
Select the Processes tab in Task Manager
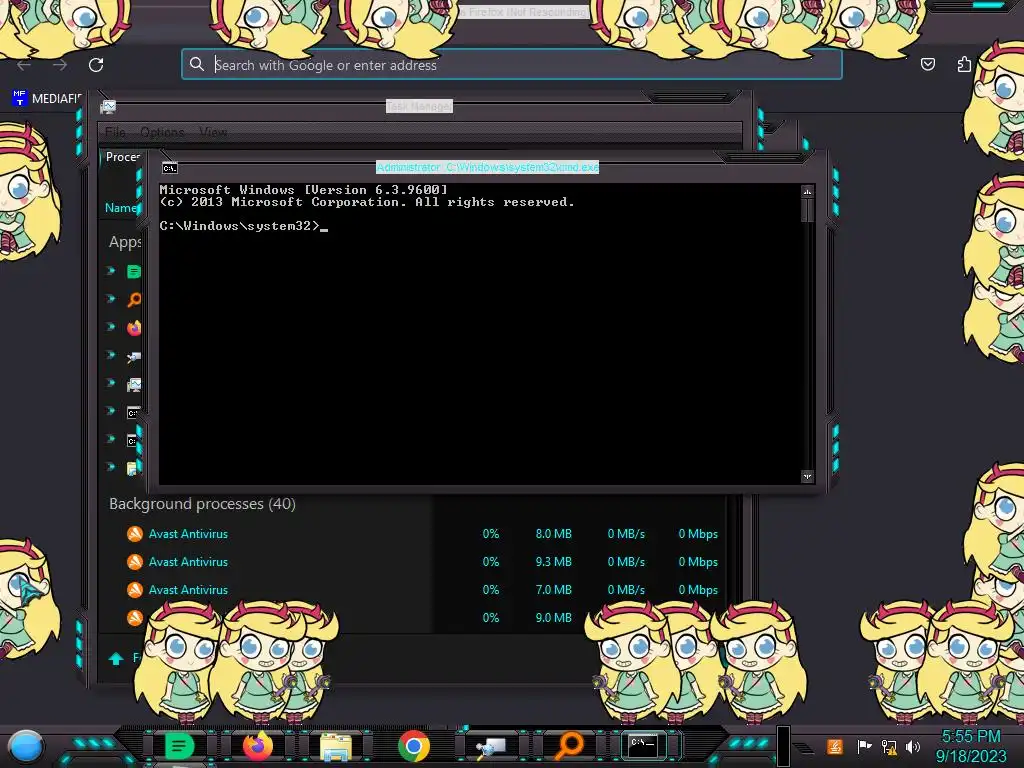(123, 157)
